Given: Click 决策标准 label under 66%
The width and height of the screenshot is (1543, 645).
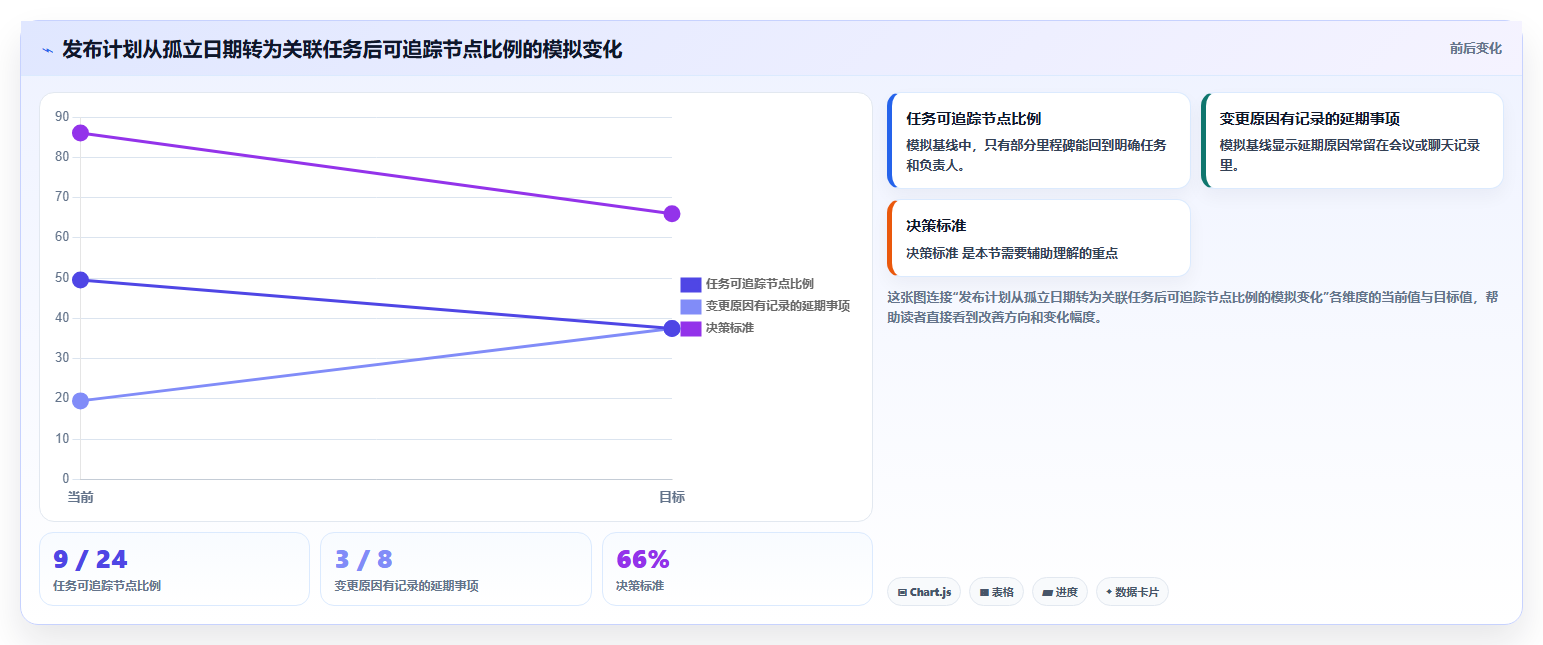Looking at the screenshot, I should tap(640, 586).
